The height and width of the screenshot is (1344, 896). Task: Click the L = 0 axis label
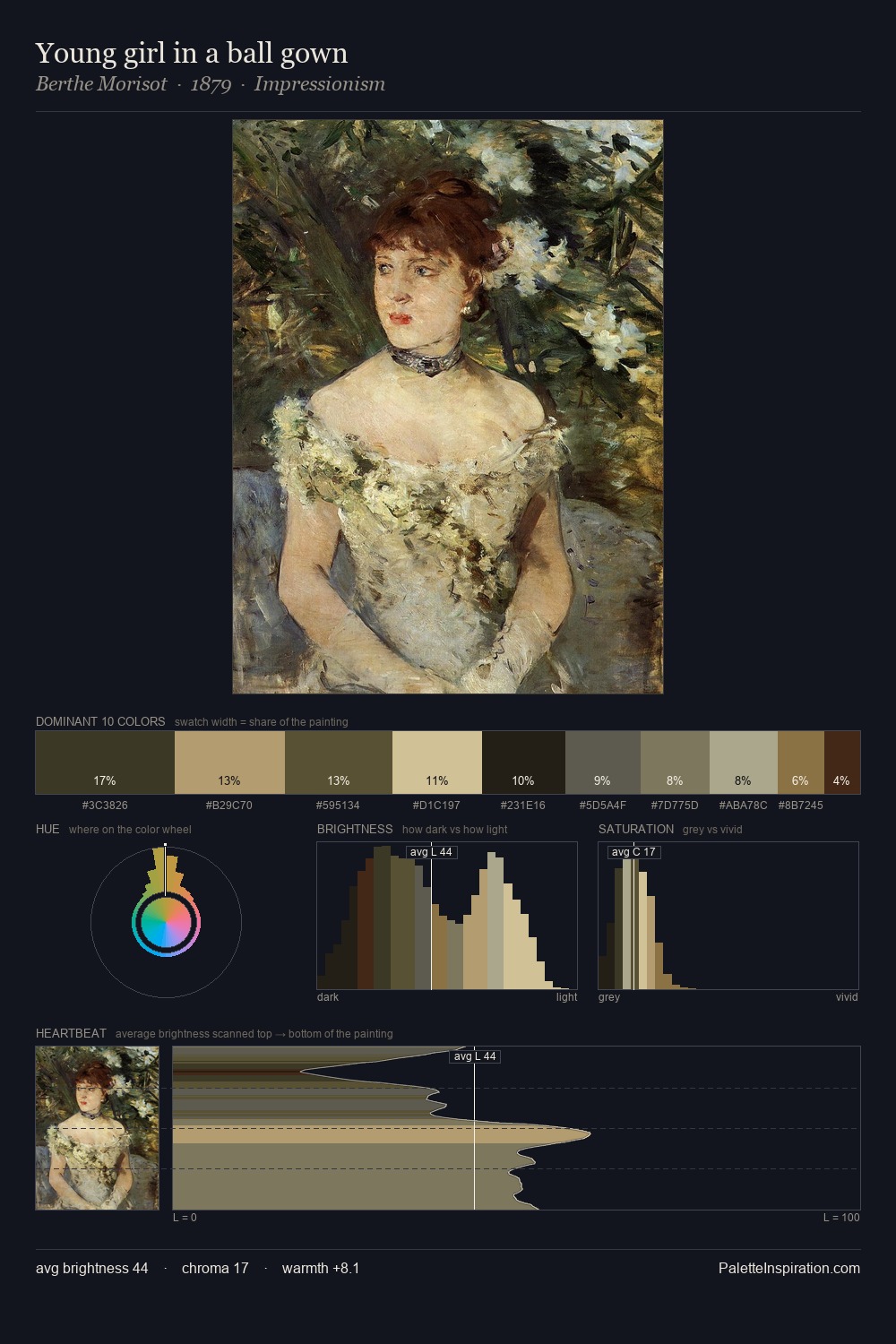pyautogui.click(x=185, y=1218)
